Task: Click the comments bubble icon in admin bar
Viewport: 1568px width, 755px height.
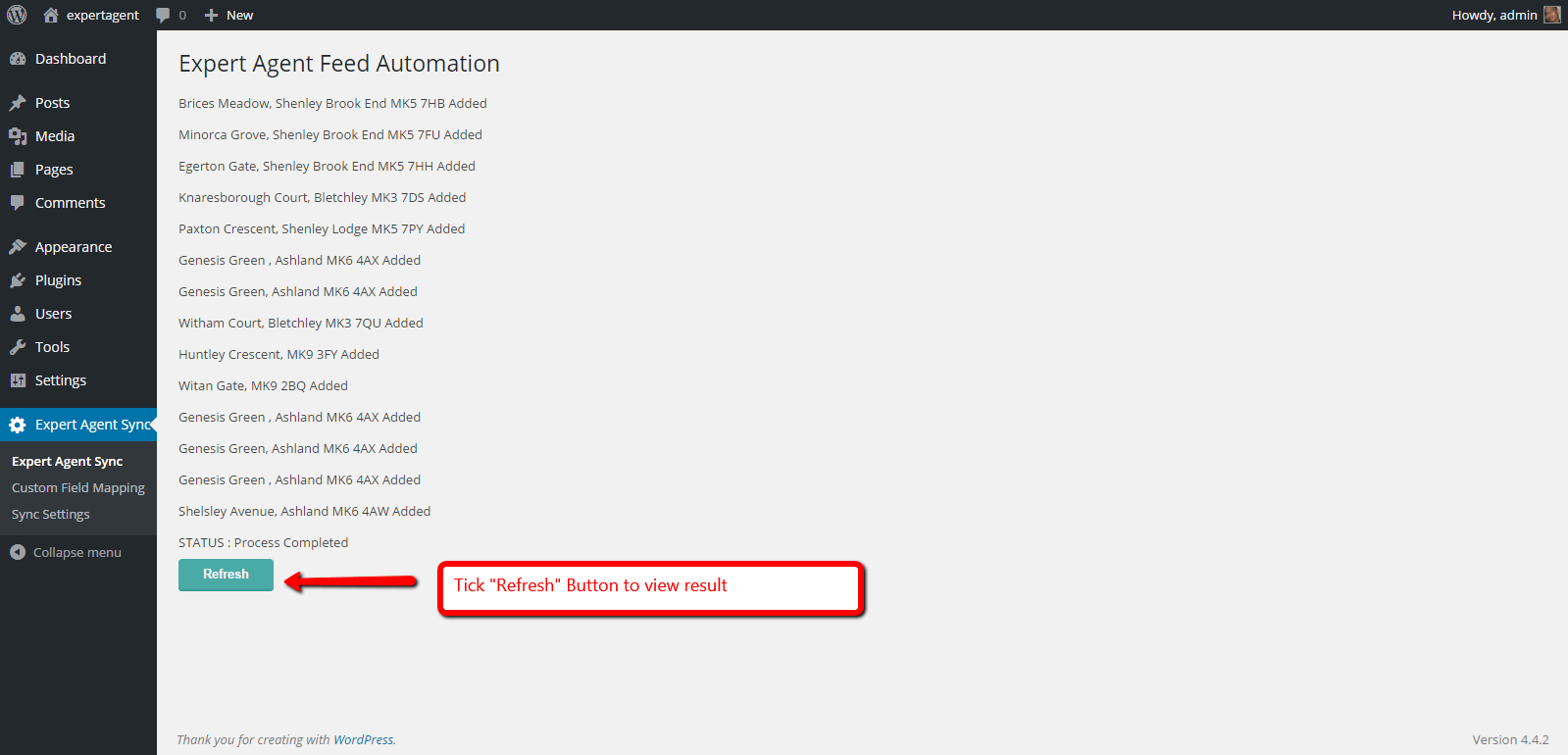Action: point(163,15)
